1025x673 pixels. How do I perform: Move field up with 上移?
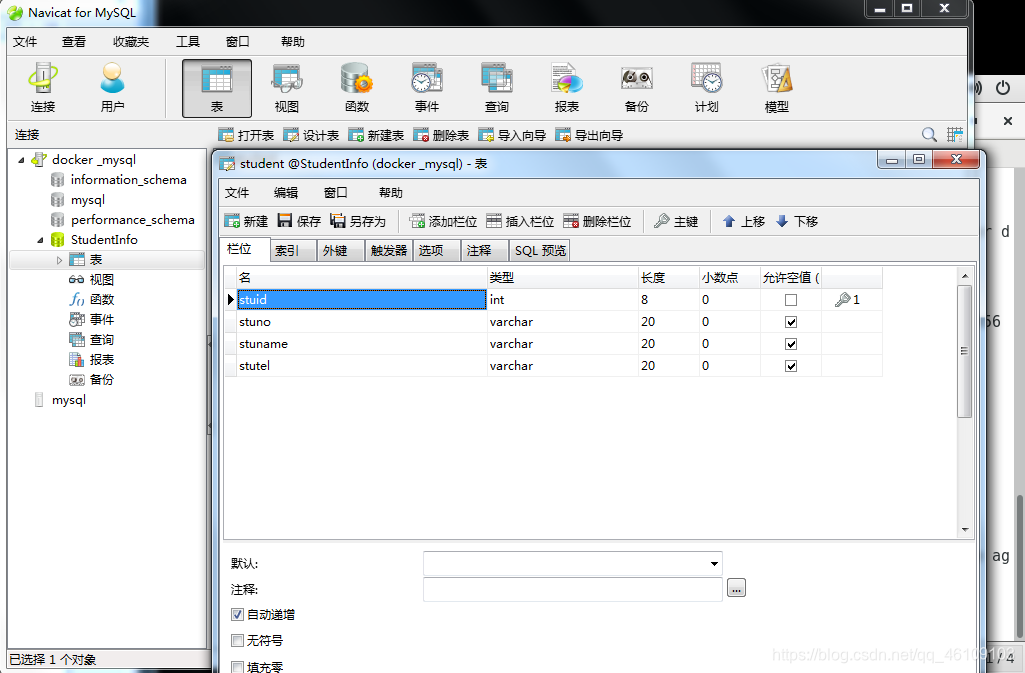tap(744, 222)
